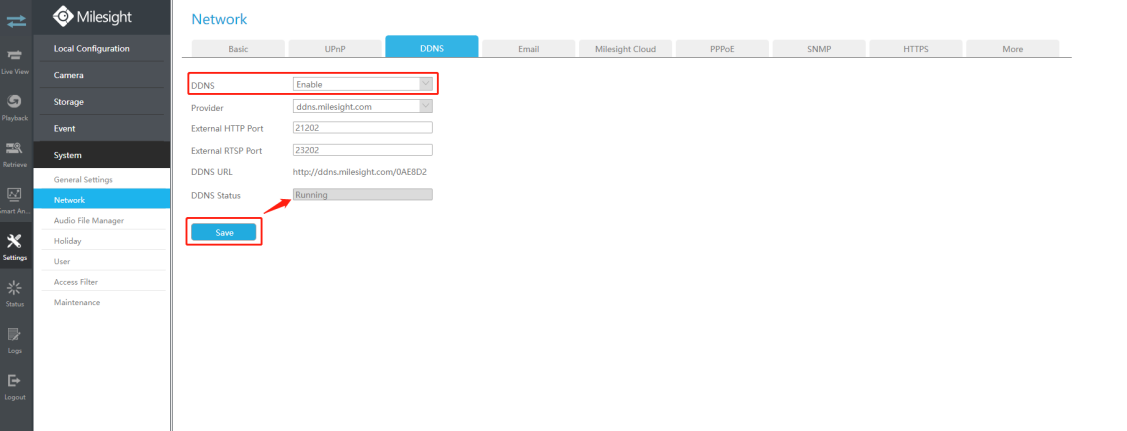Expand the Storage section
This screenshot has width=1127, height=431.
click(102, 101)
